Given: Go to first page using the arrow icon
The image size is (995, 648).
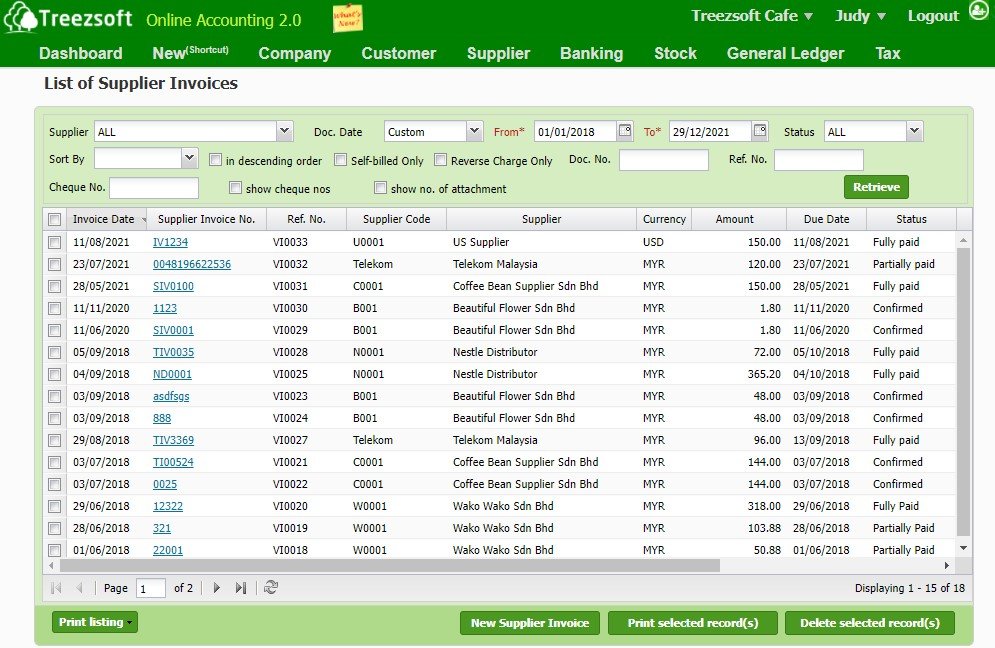Looking at the screenshot, I should pos(56,588).
